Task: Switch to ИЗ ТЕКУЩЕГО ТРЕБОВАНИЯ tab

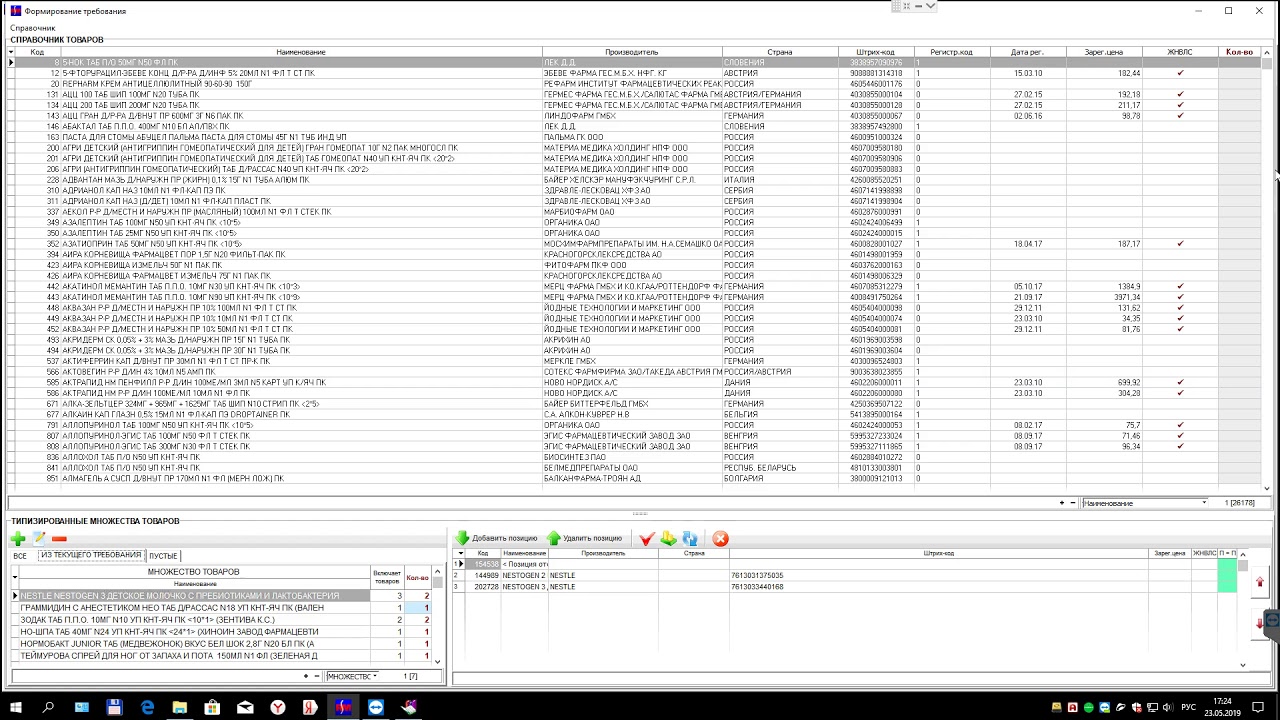Action: click(x=91, y=555)
